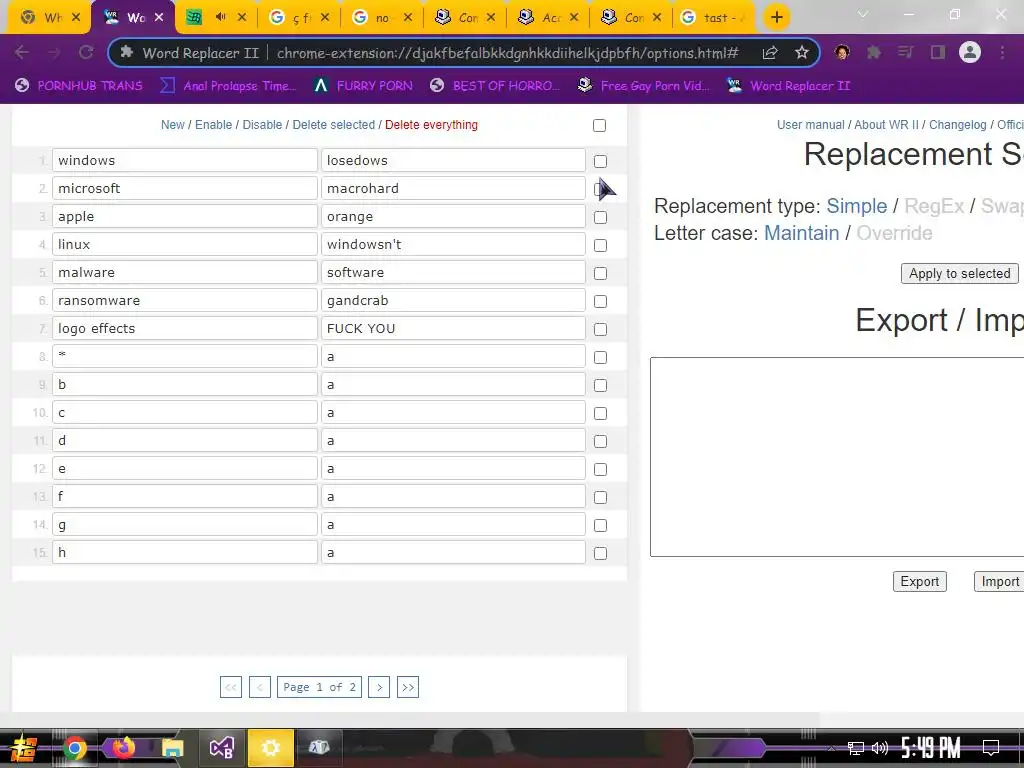This screenshot has height=768, width=1024.
Task: Click the Enable link
Action: tap(214, 125)
